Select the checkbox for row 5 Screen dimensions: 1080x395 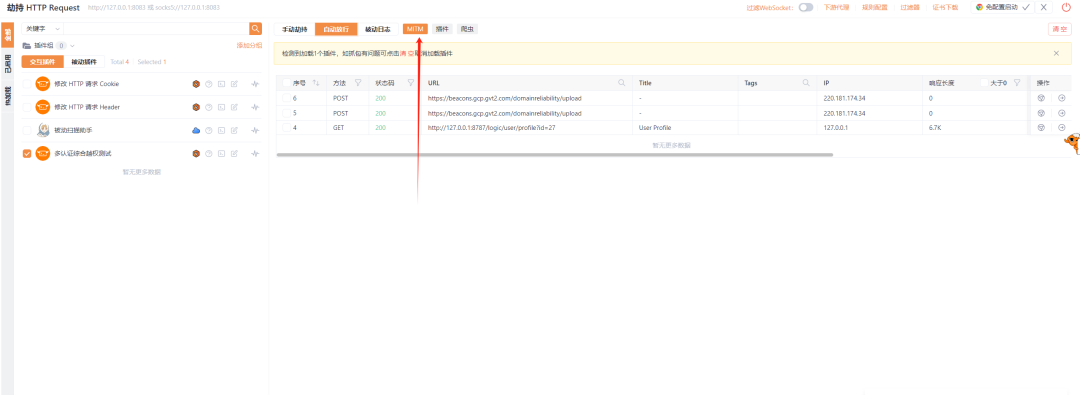pos(287,113)
